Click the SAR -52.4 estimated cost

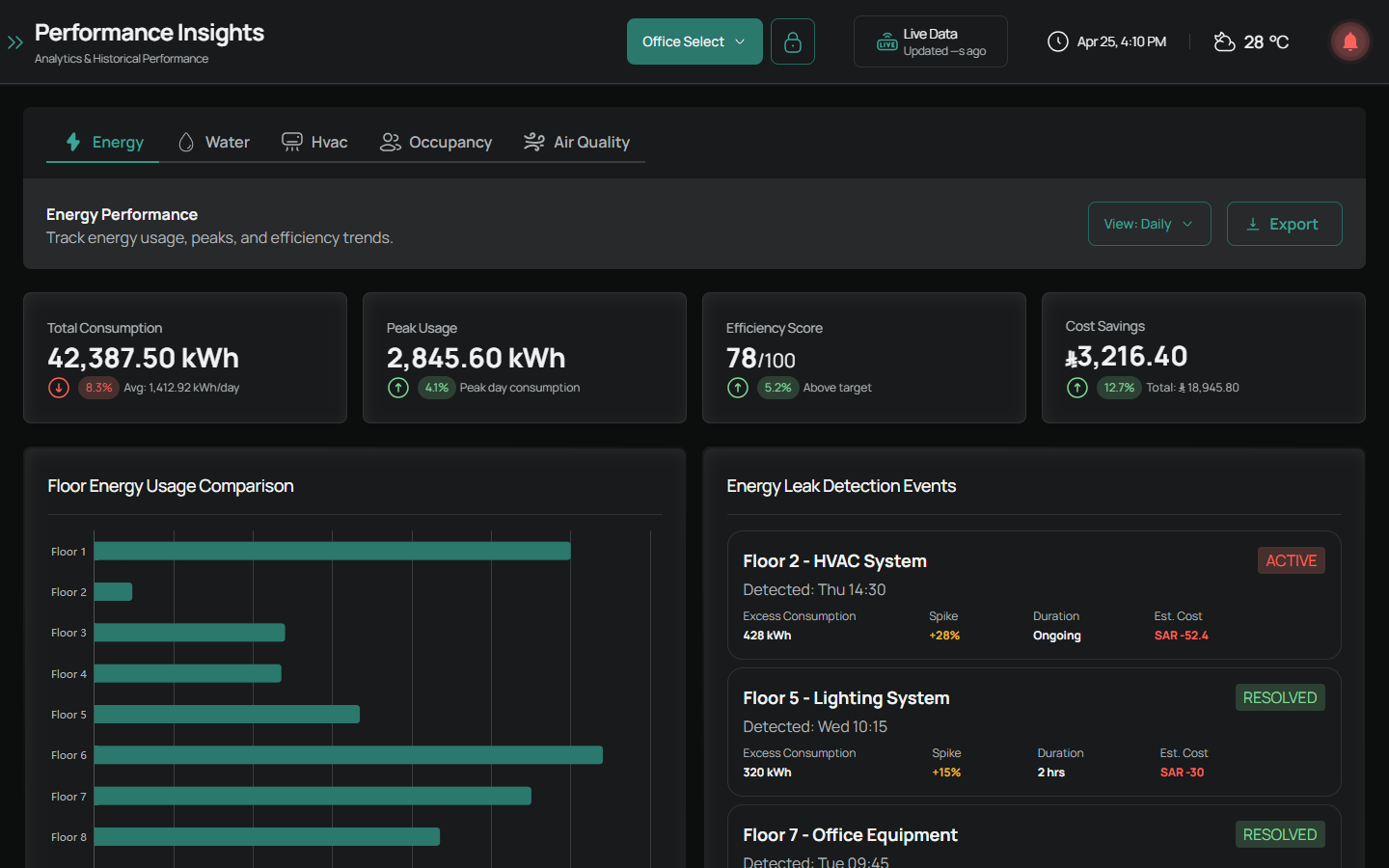click(x=1181, y=636)
